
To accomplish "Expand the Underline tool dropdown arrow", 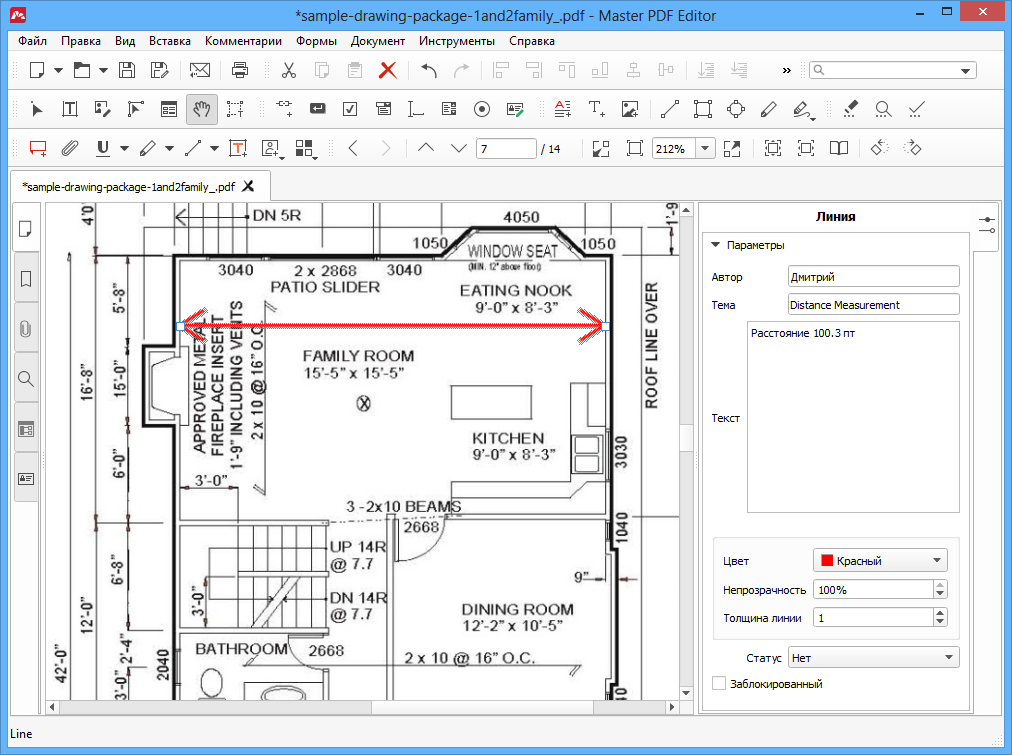I will coord(125,148).
